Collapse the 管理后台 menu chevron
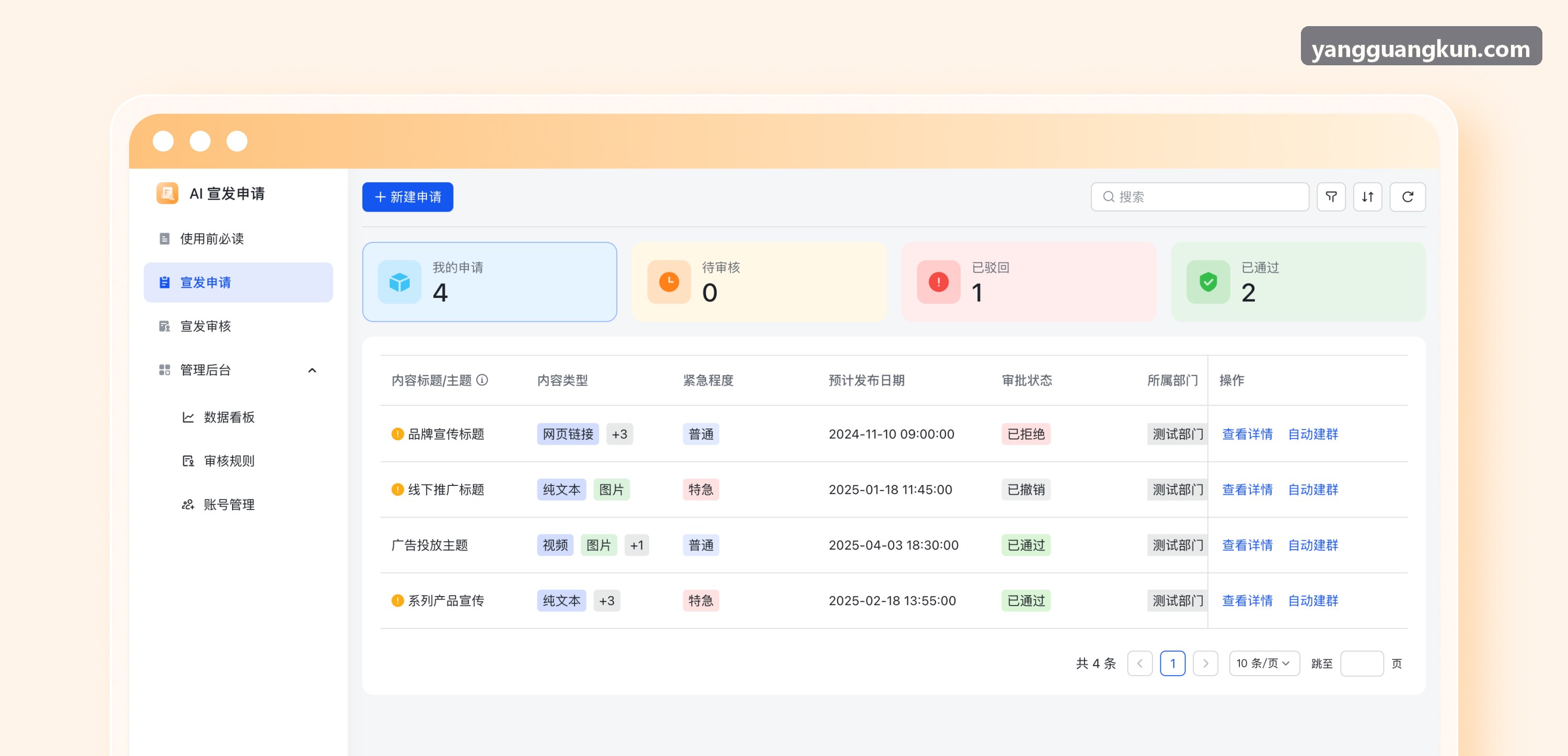This screenshot has height=756, width=1568. pos(312,370)
